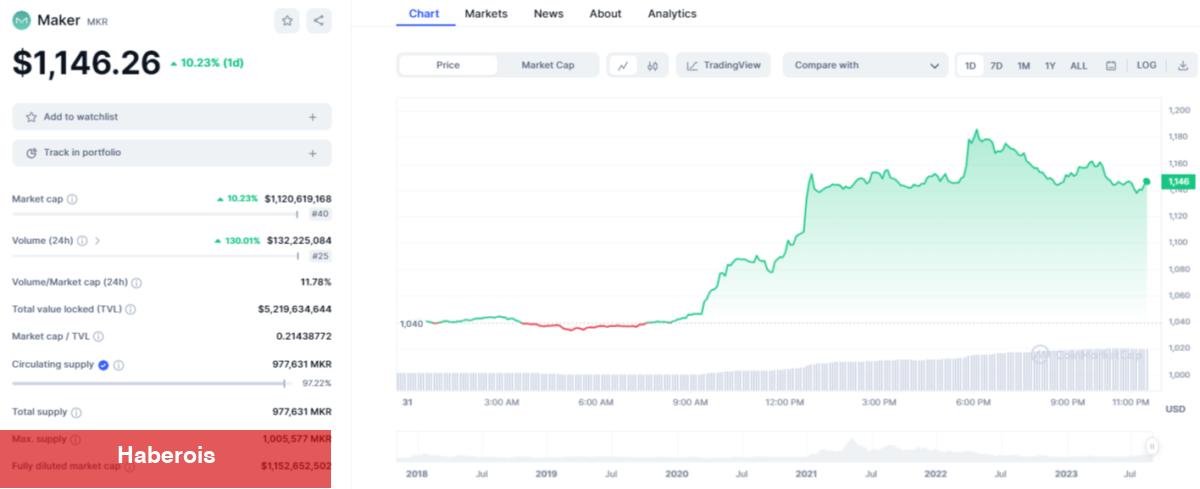Click verified badge next to Circulating supply
This screenshot has height=489, width=1200.
[x=103, y=365]
